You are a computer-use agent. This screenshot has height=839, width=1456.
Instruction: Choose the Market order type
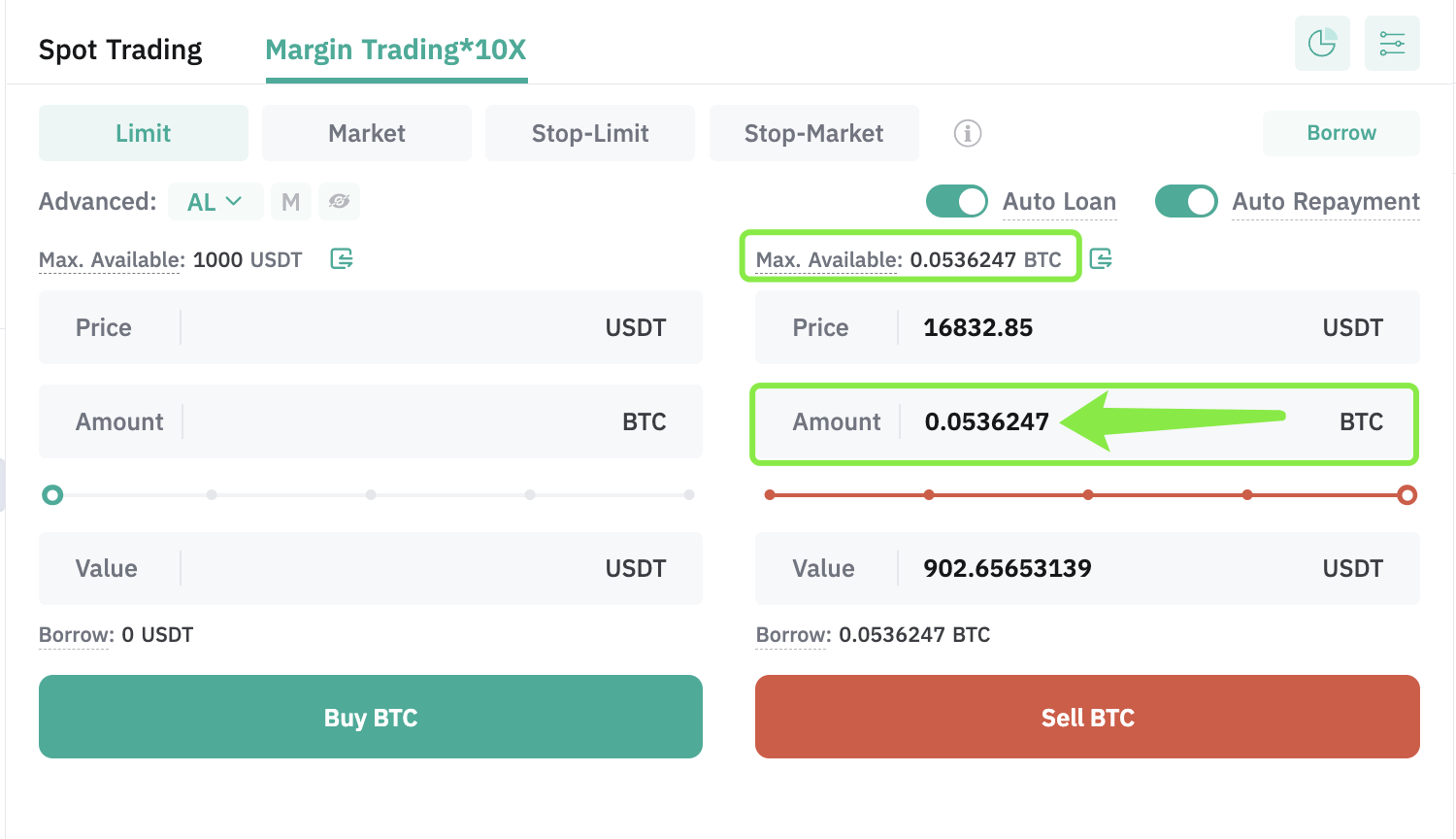[x=367, y=133]
